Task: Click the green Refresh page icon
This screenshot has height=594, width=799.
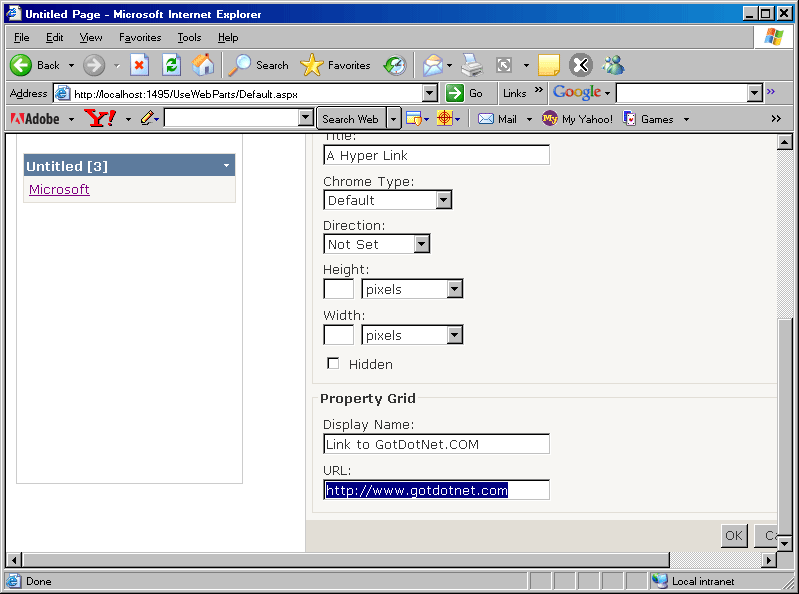Action: pos(171,65)
